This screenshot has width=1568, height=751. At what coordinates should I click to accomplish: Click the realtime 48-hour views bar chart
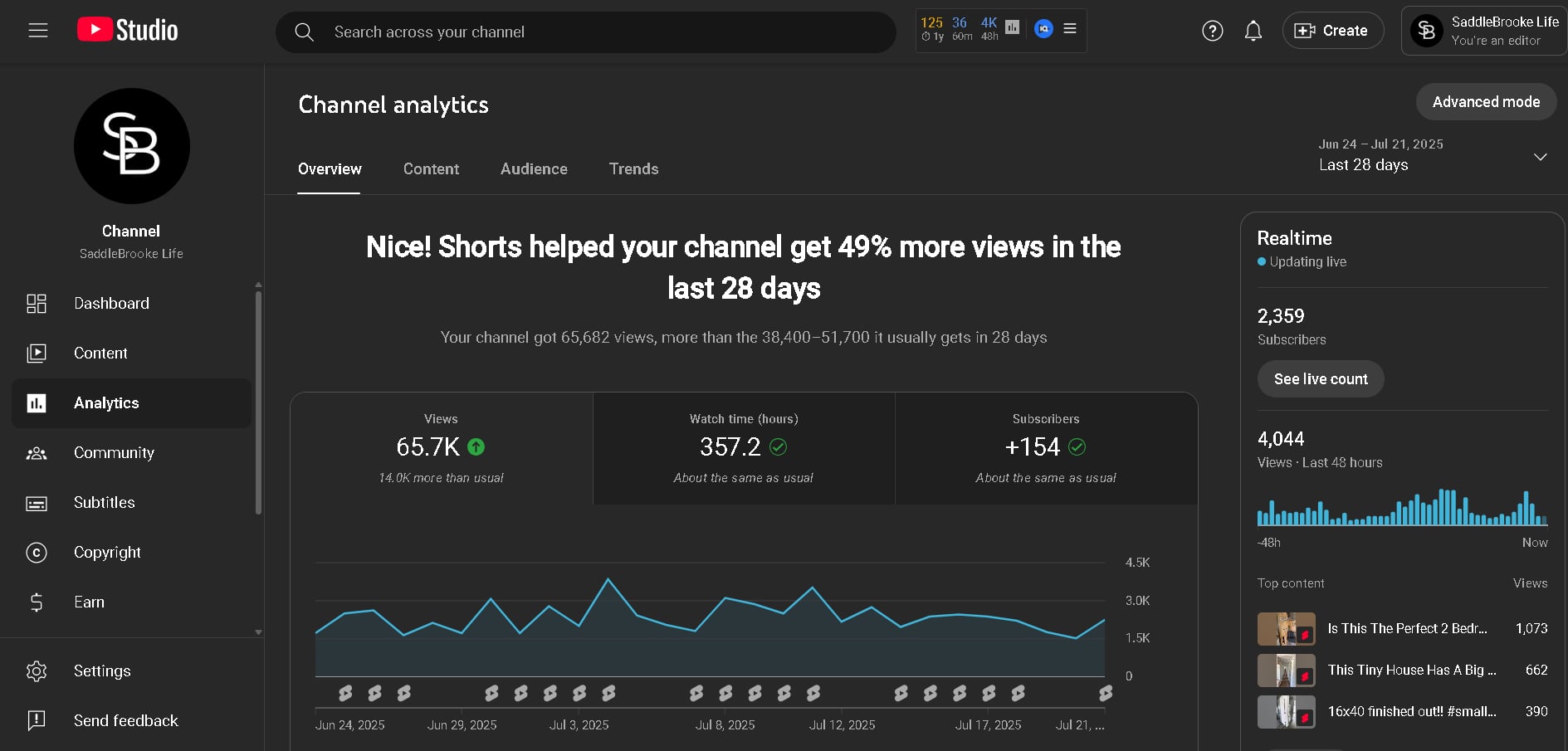1403,507
